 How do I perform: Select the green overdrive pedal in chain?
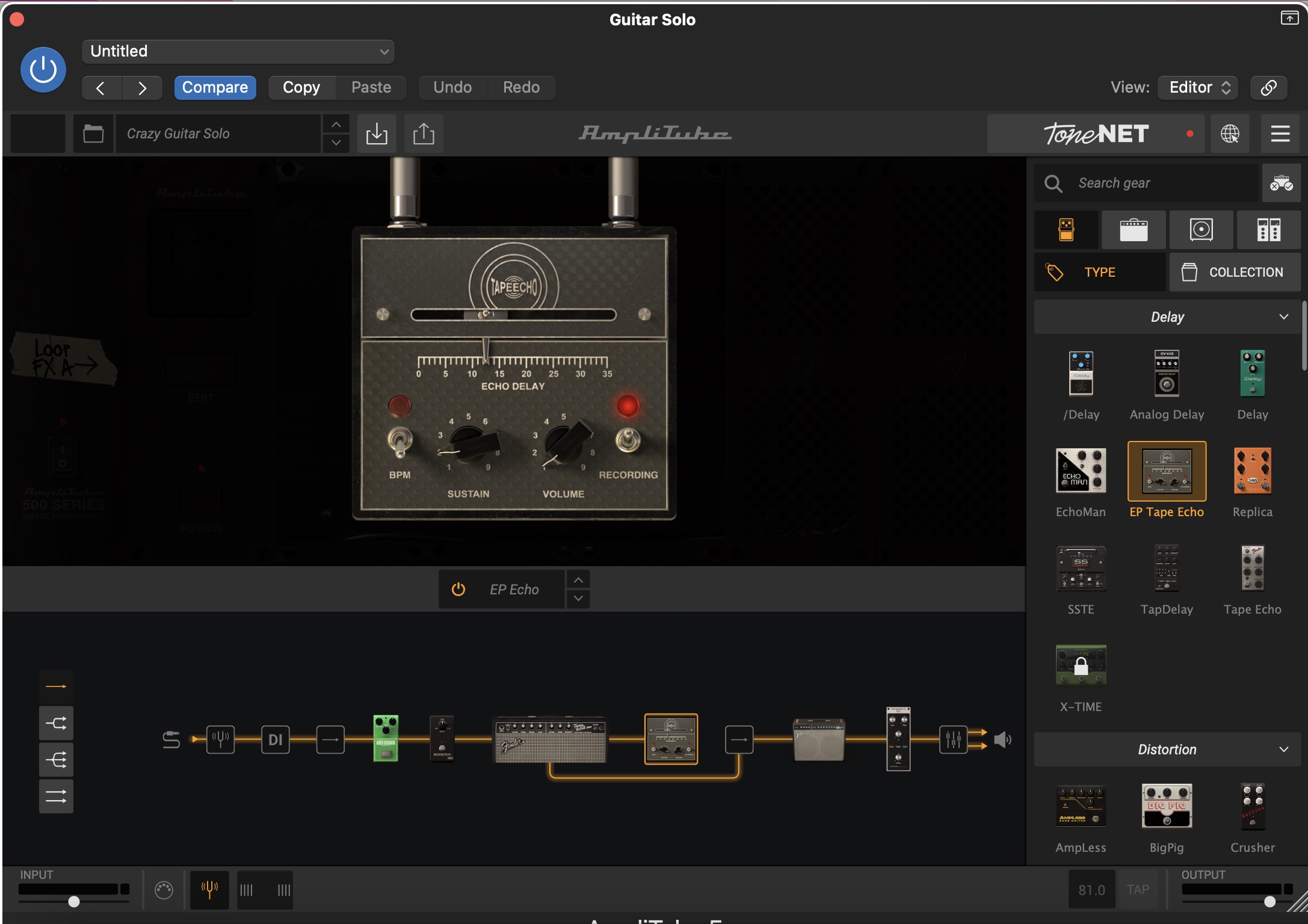[x=386, y=739]
